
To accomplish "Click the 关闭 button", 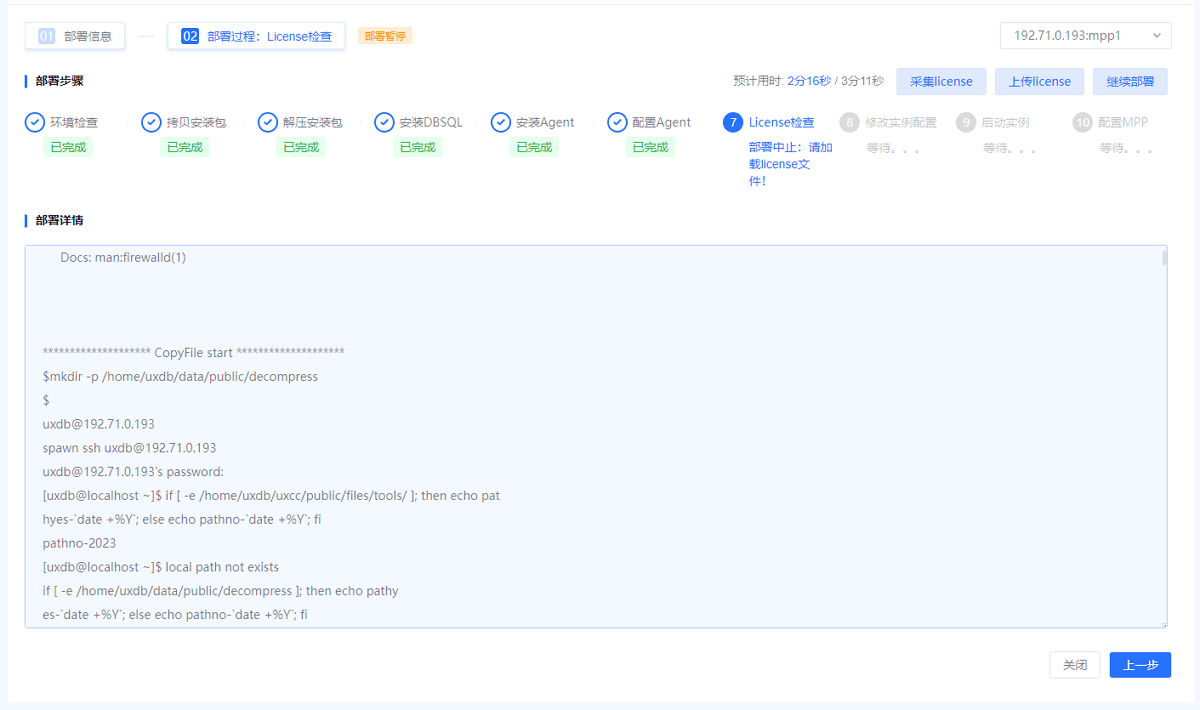I will 1075,665.
